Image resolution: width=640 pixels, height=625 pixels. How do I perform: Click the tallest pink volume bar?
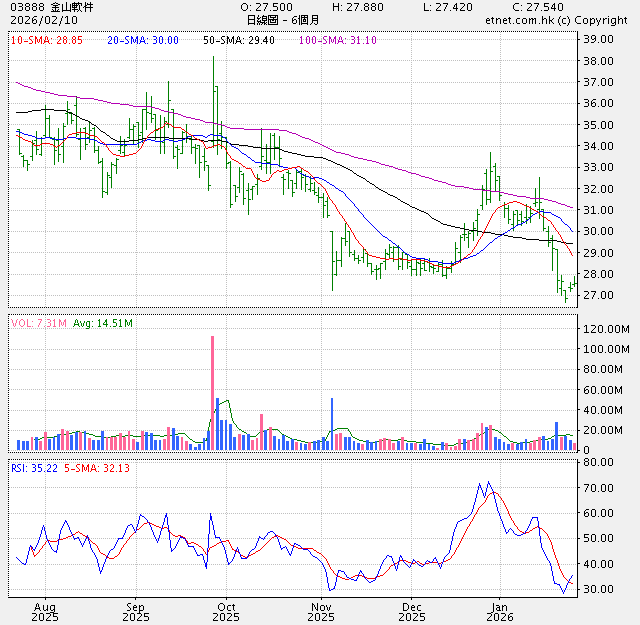click(x=212, y=393)
